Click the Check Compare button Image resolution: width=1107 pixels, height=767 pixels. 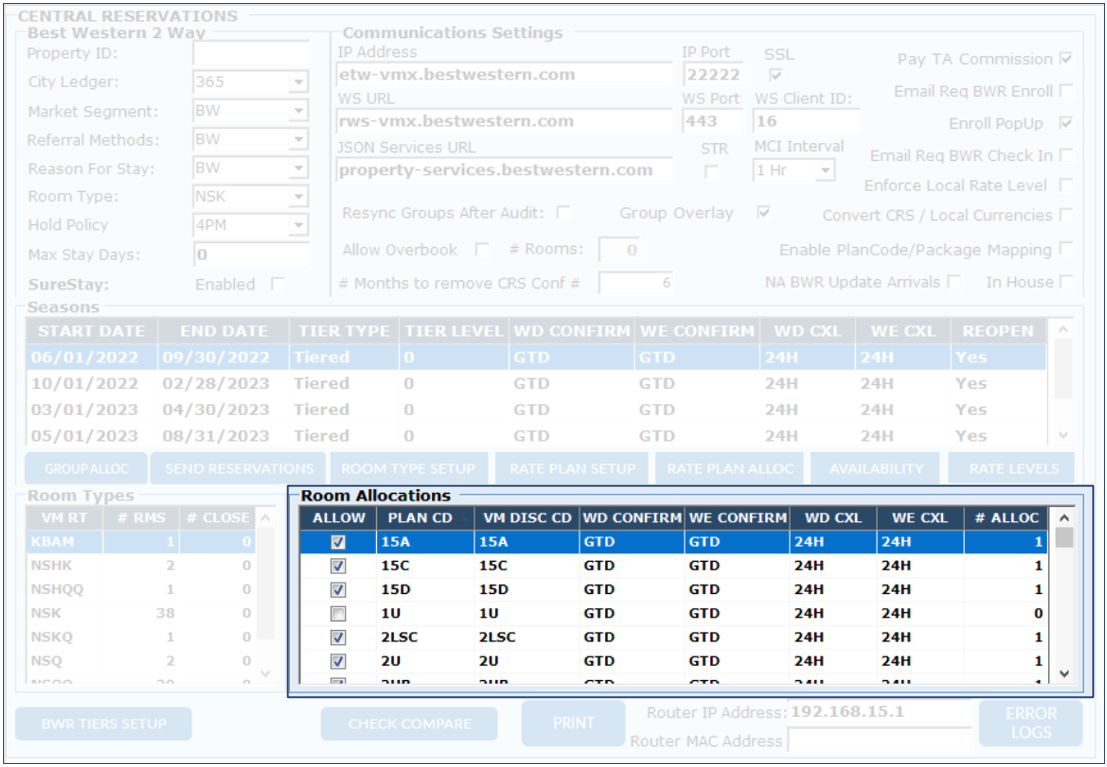(x=409, y=724)
